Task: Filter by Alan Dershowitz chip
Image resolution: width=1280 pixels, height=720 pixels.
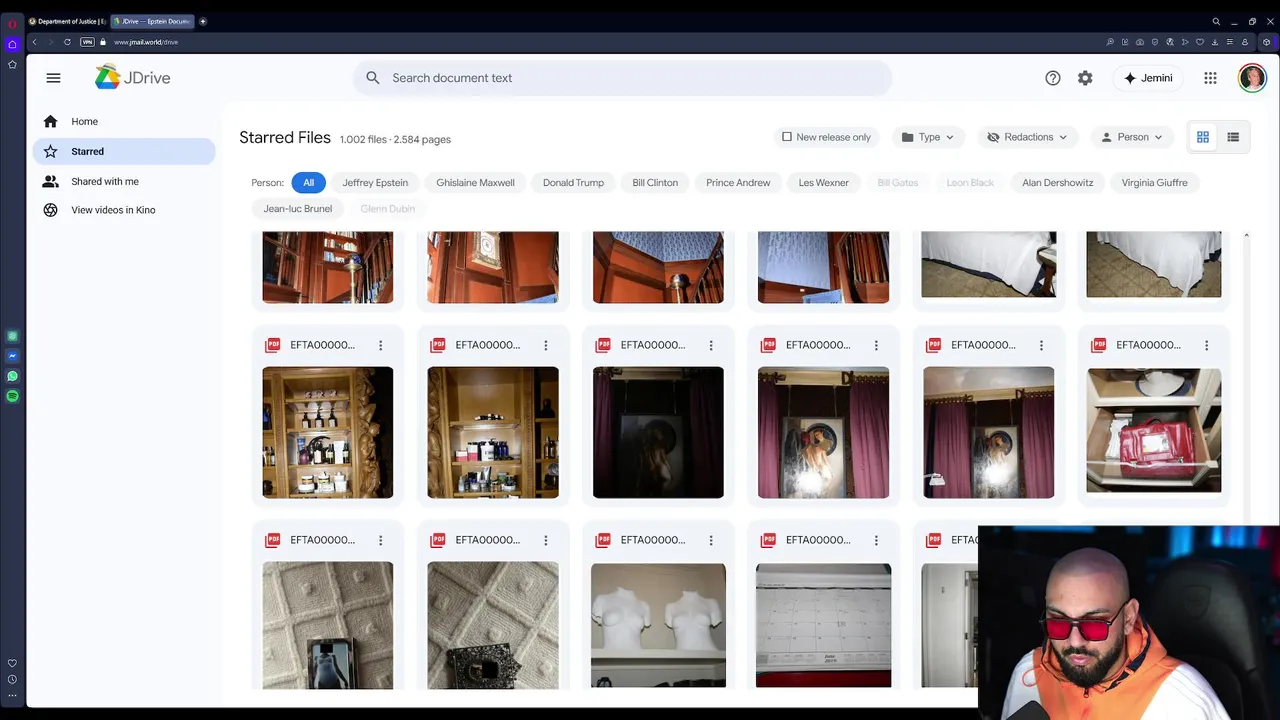Action: coord(1057,183)
